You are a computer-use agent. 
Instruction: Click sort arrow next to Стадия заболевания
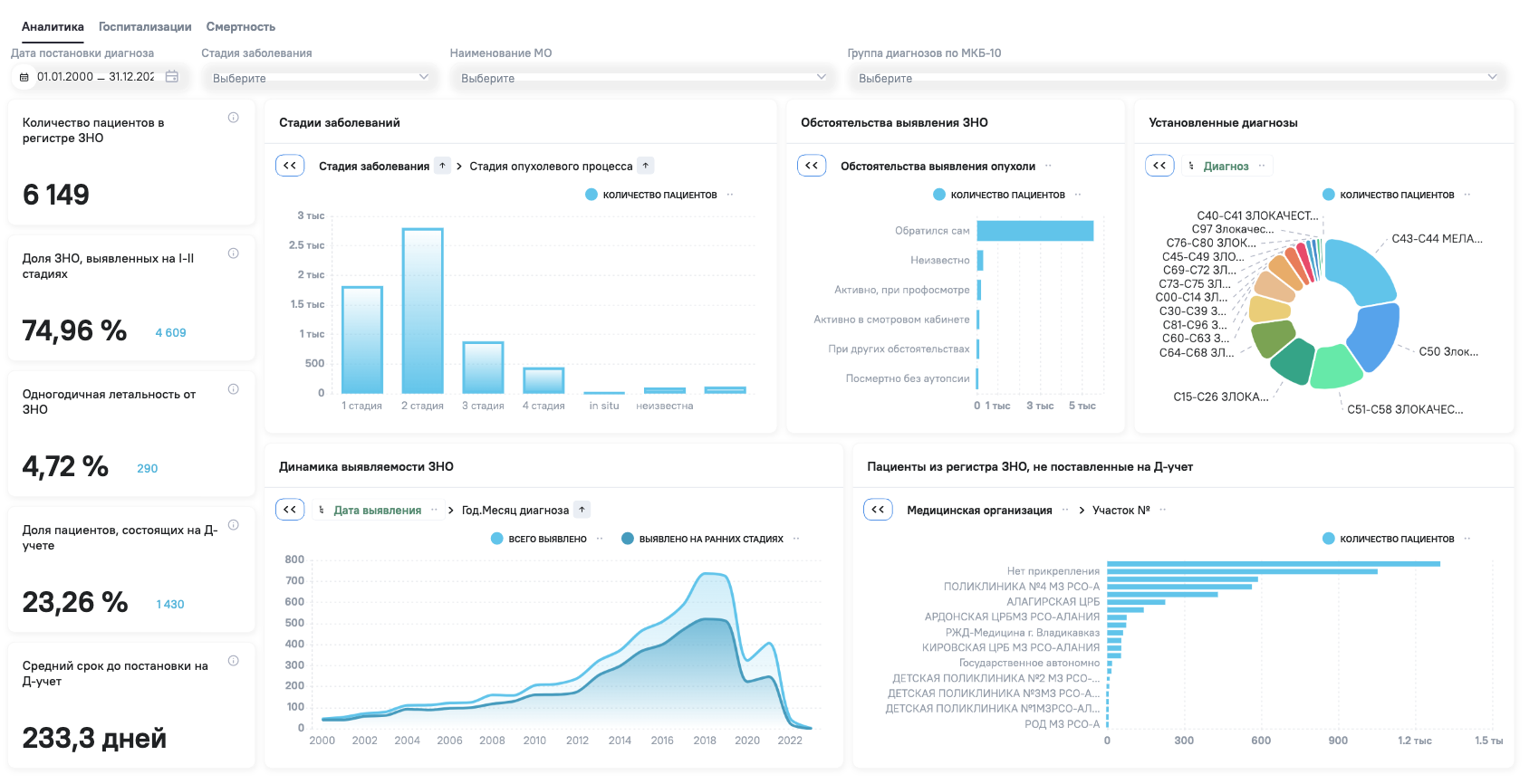[x=442, y=166]
